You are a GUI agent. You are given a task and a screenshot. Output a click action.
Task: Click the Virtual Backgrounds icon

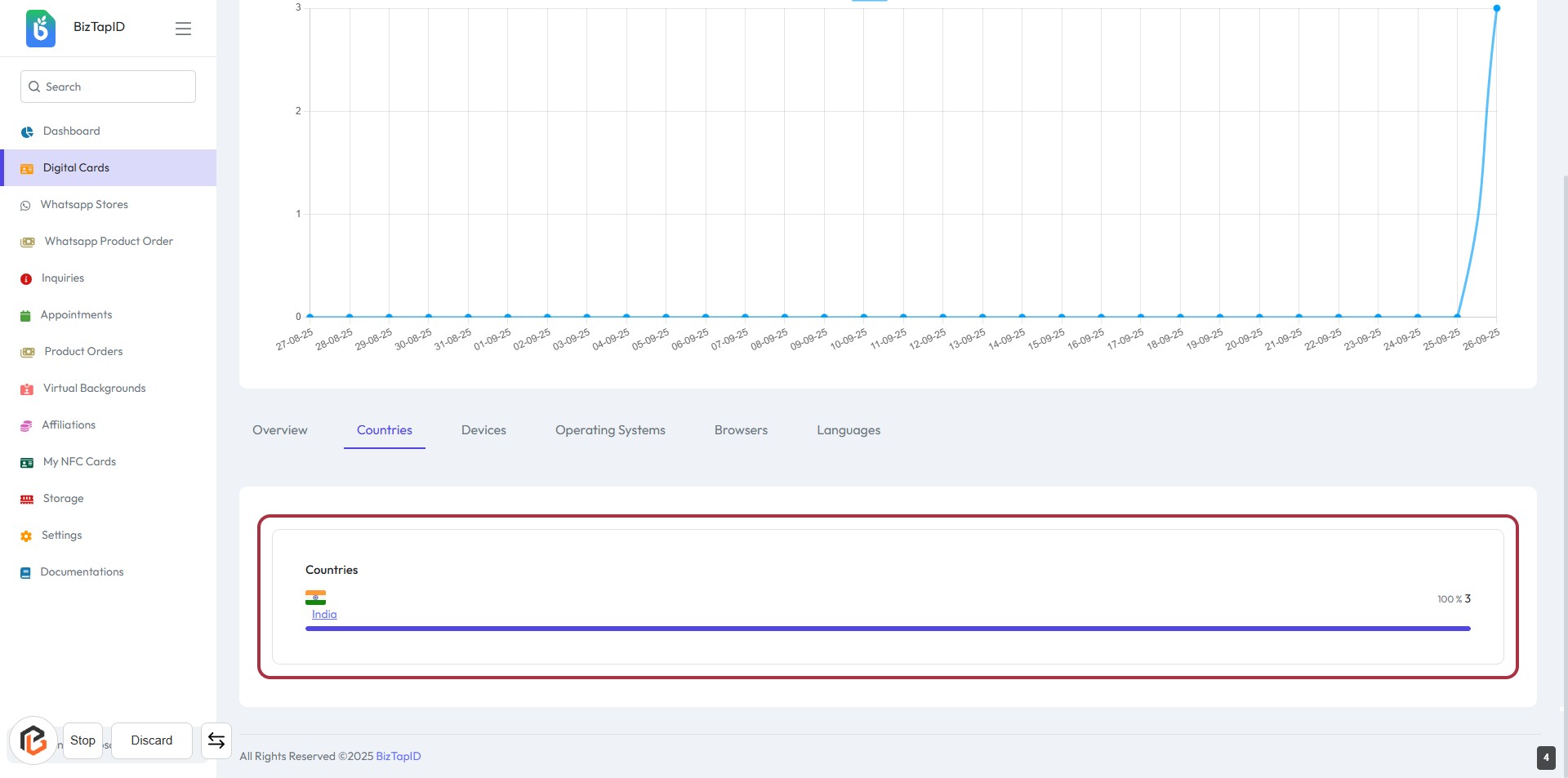(x=27, y=389)
